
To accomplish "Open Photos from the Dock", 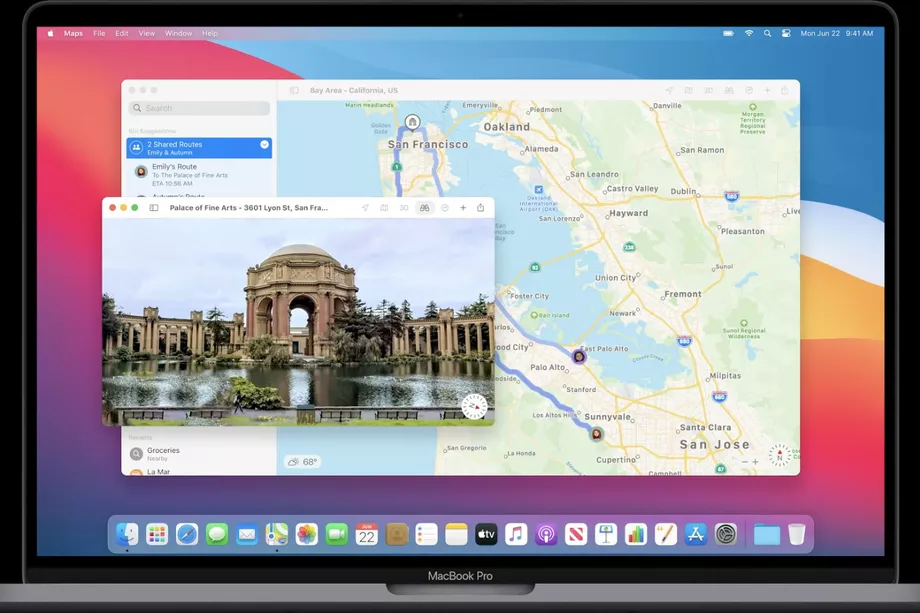I will click(307, 534).
